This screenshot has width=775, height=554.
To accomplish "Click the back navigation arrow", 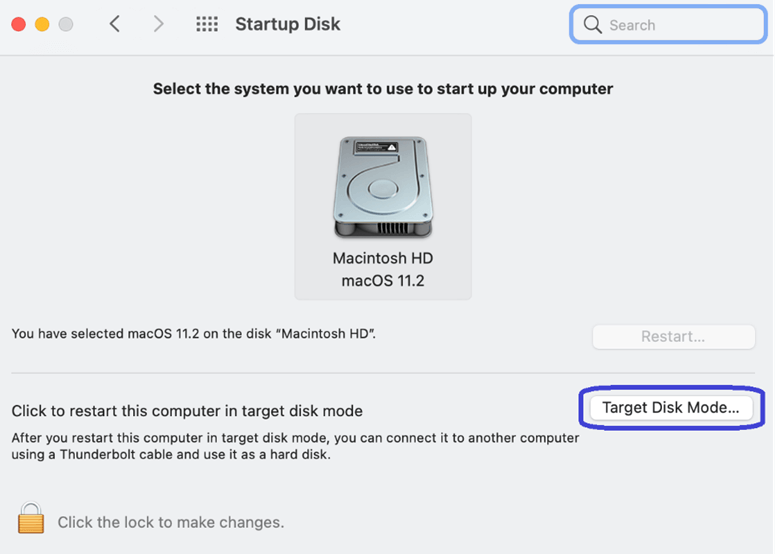I will pyautogui.click(x=115, y=24).
